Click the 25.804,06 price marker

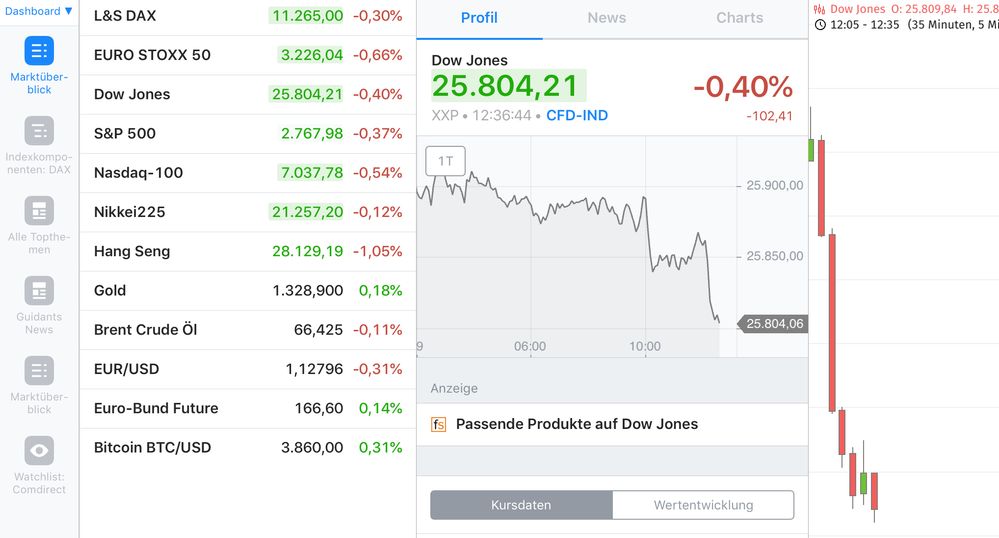[x=775, y=323]
